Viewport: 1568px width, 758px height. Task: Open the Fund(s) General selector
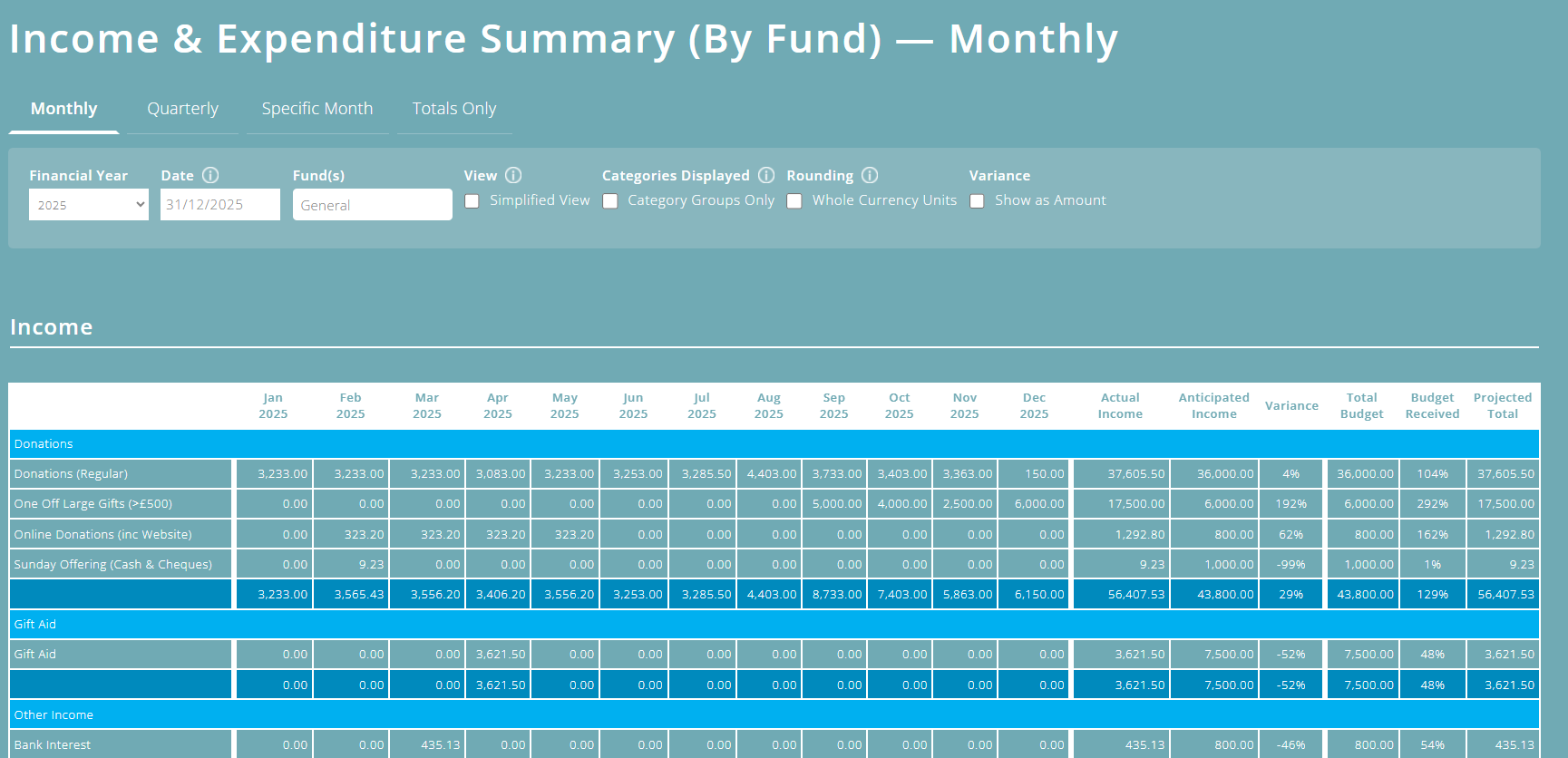coord(373,205)
